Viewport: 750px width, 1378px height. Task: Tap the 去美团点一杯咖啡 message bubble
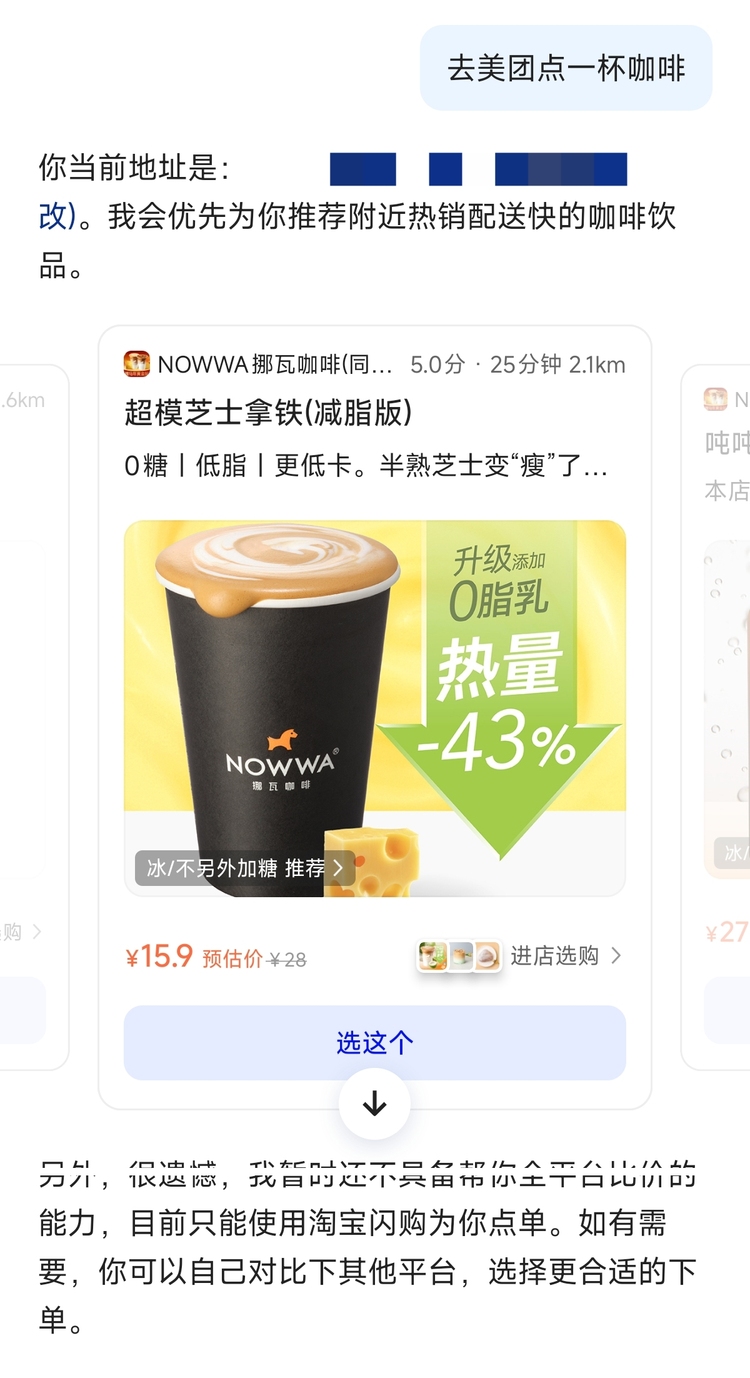566,68
